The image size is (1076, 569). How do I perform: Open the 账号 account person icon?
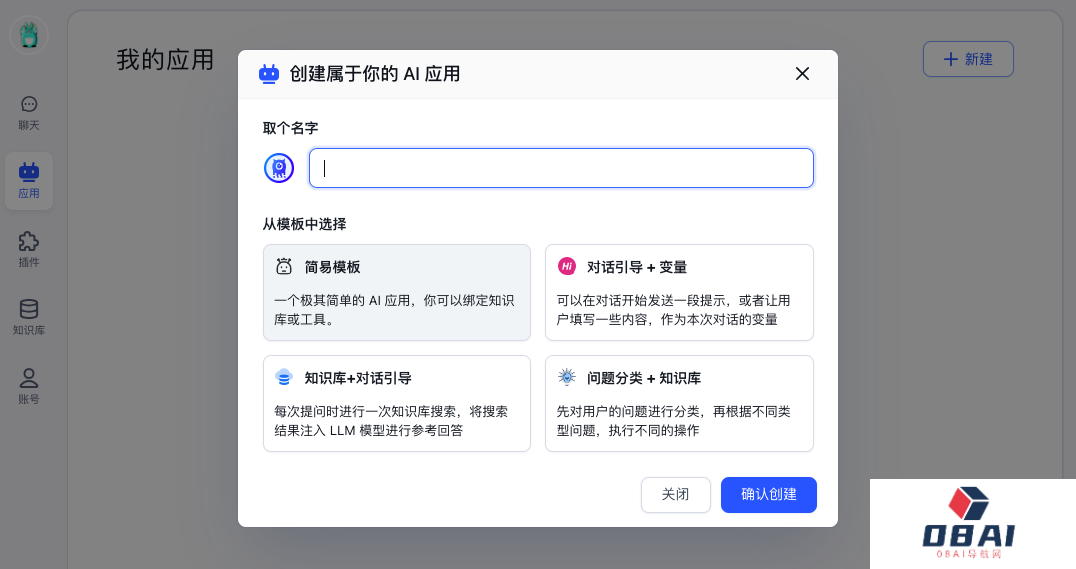click(29, 386)
